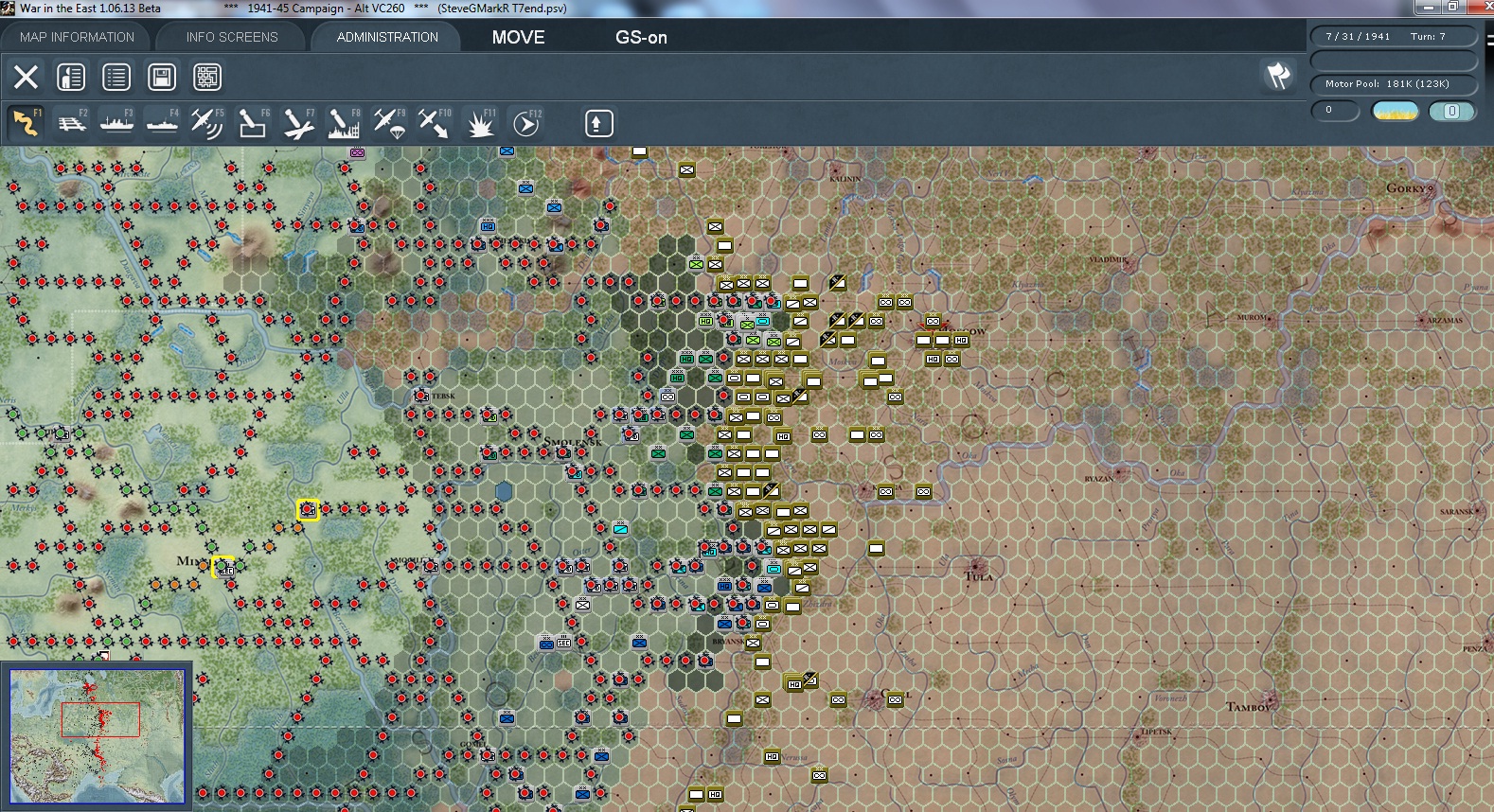Click the MOVE mode label
This screenshot has height=812, width=1494.
519,38
